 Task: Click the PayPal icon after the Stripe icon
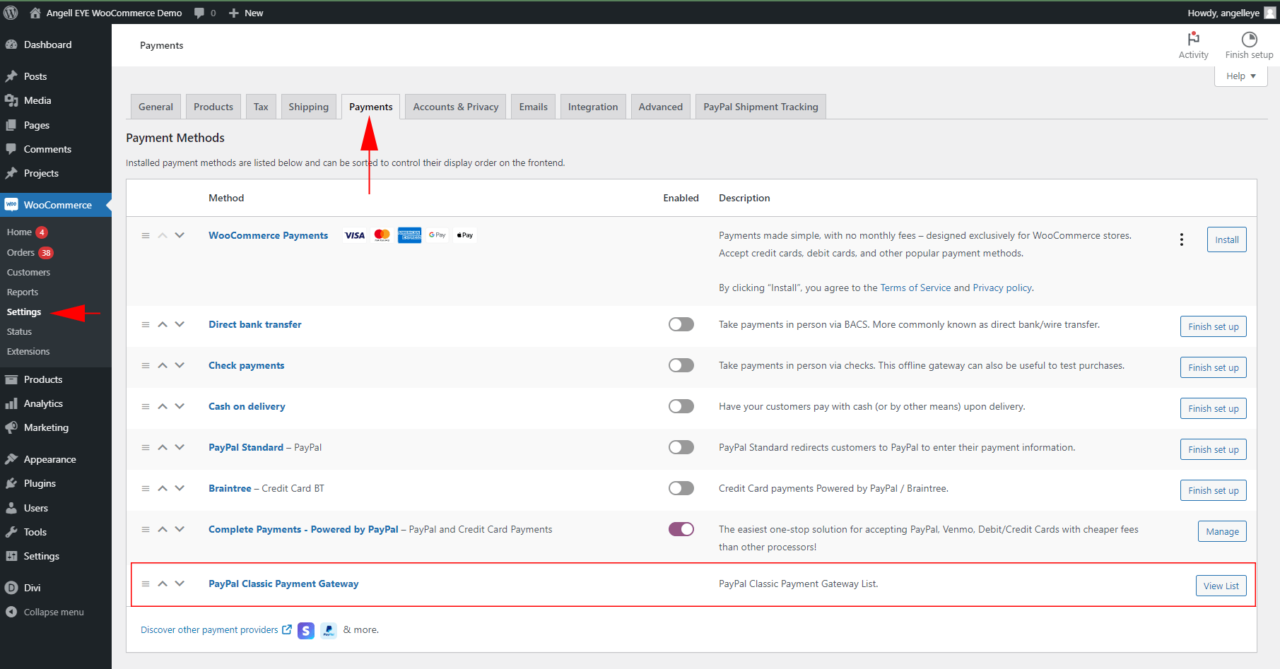click(329, 630)
